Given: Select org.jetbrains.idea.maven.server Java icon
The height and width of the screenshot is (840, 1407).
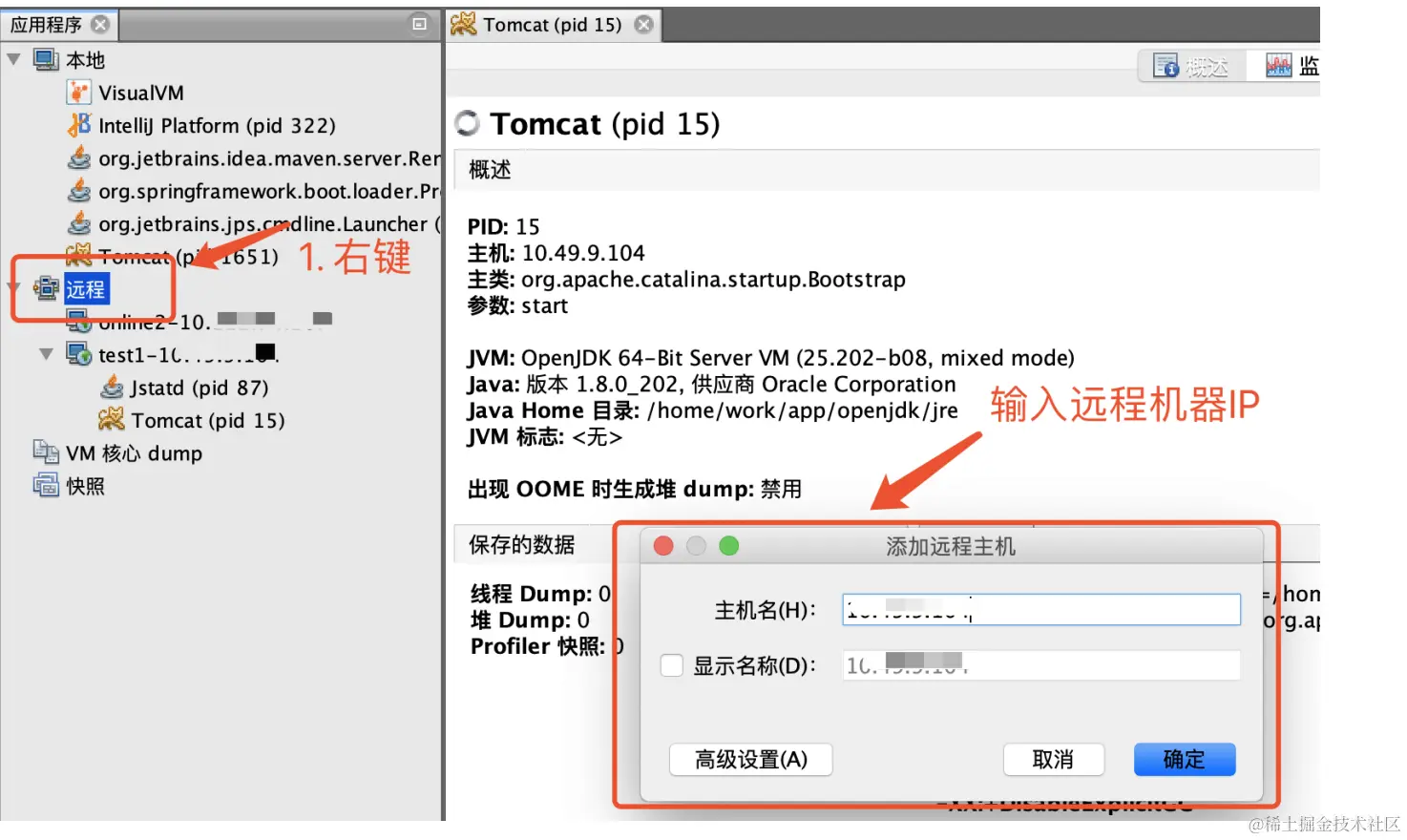Looking at the screenshot, I should (78, 157).
